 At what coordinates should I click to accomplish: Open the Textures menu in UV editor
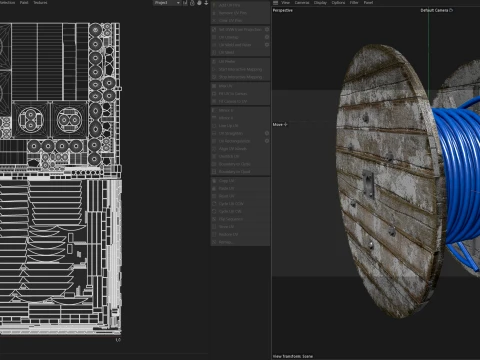40,3
